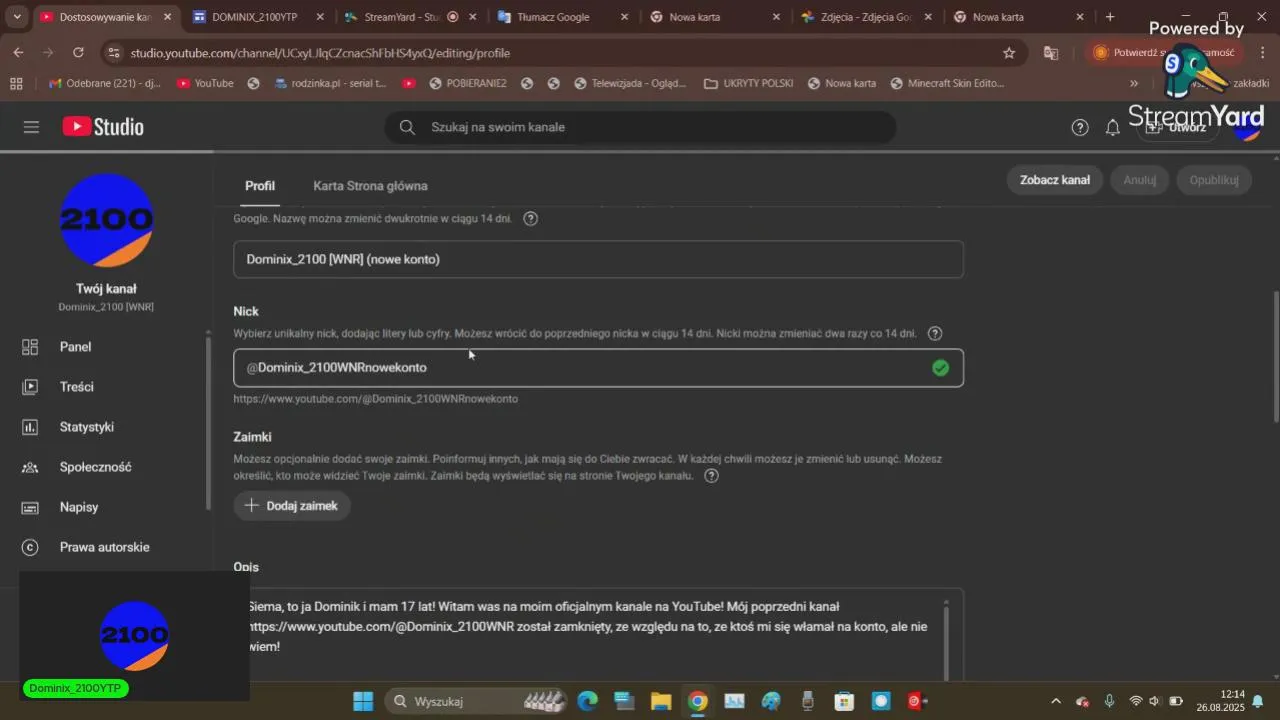Bookmark this page with the star icon

1009,53
